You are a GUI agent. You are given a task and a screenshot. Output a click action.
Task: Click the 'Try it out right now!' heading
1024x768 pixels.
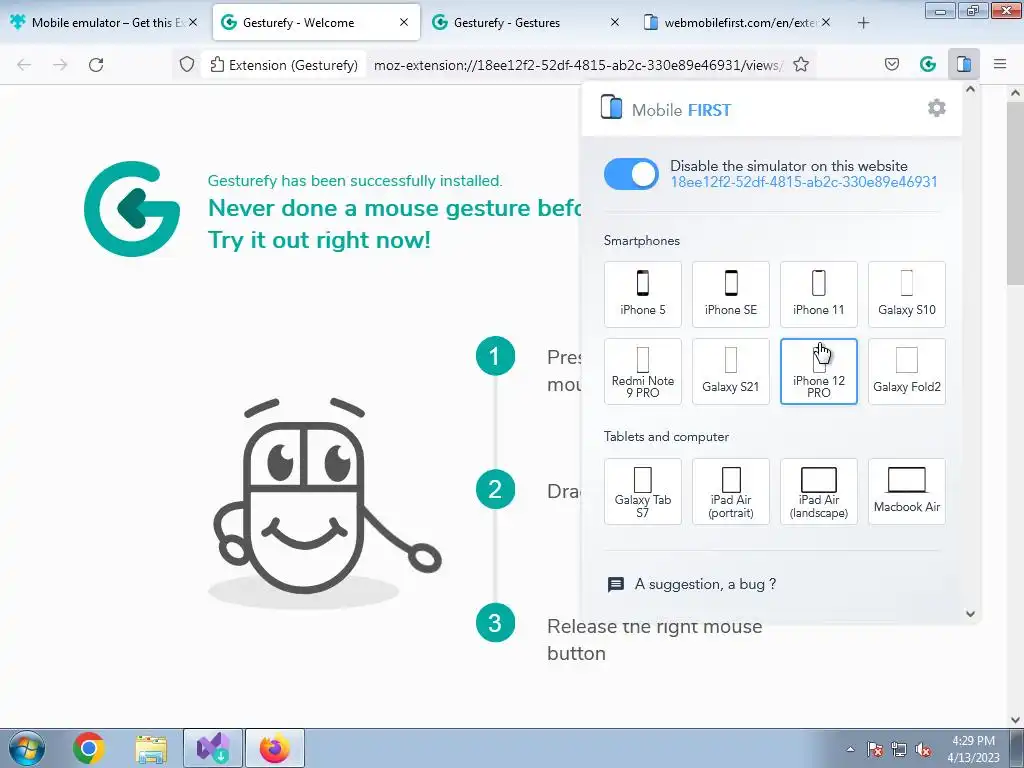(x=319, y=240)
